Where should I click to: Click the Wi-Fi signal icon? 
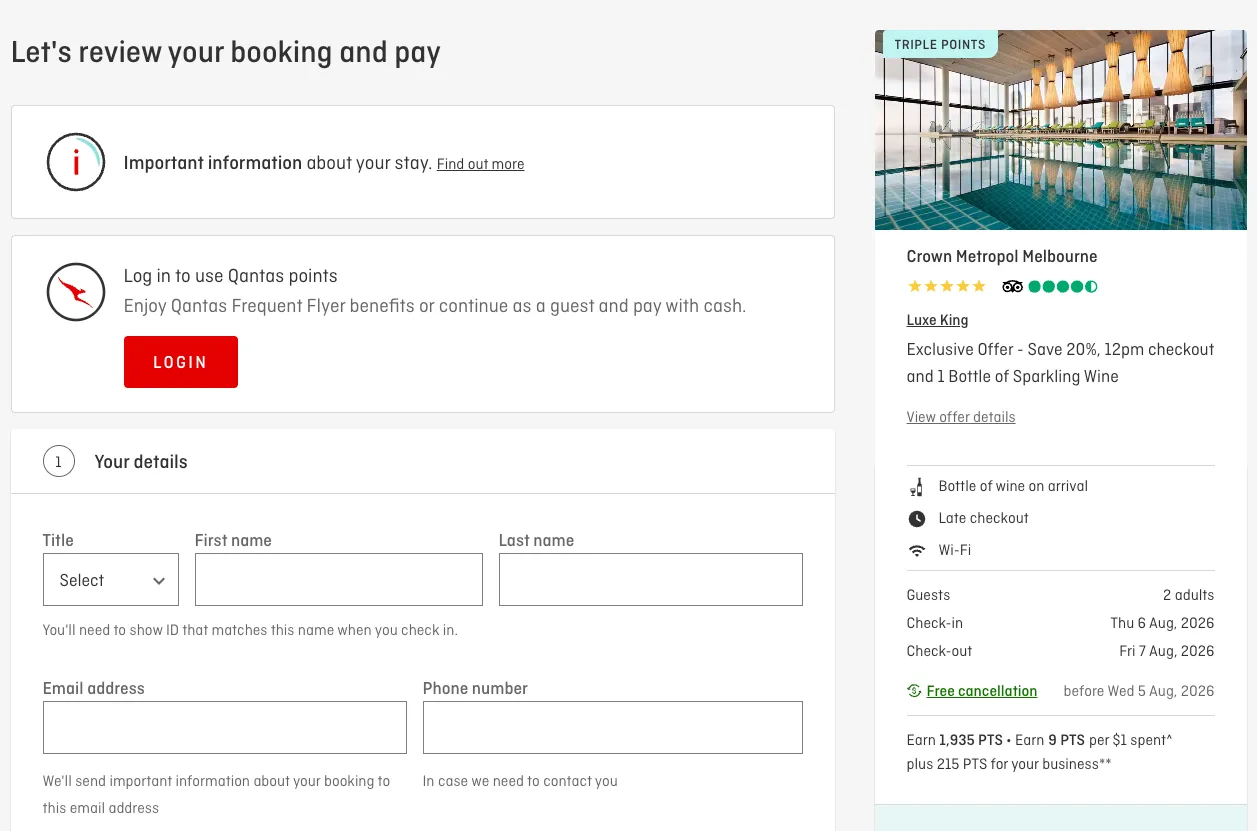(x=916, y=551)
